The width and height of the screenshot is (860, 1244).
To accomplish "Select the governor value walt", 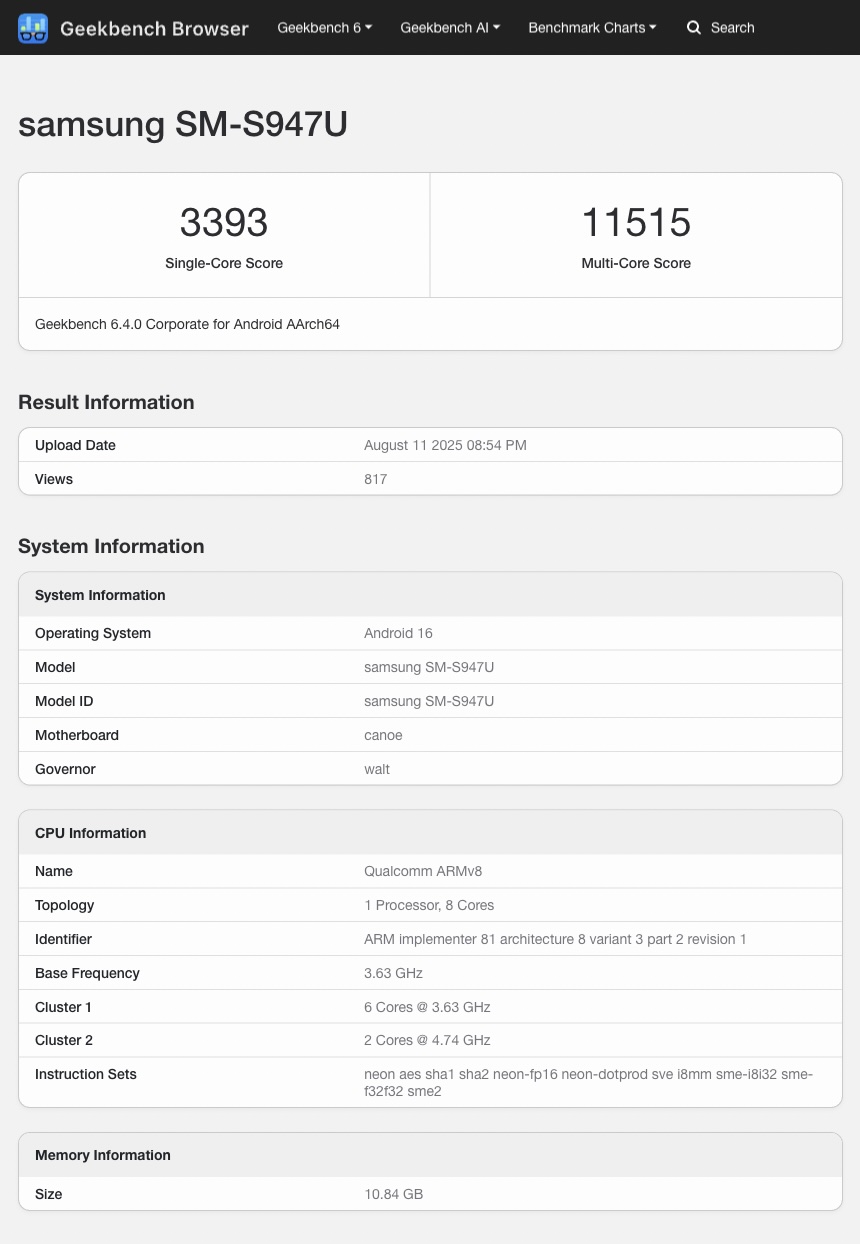I will point(377,769).
